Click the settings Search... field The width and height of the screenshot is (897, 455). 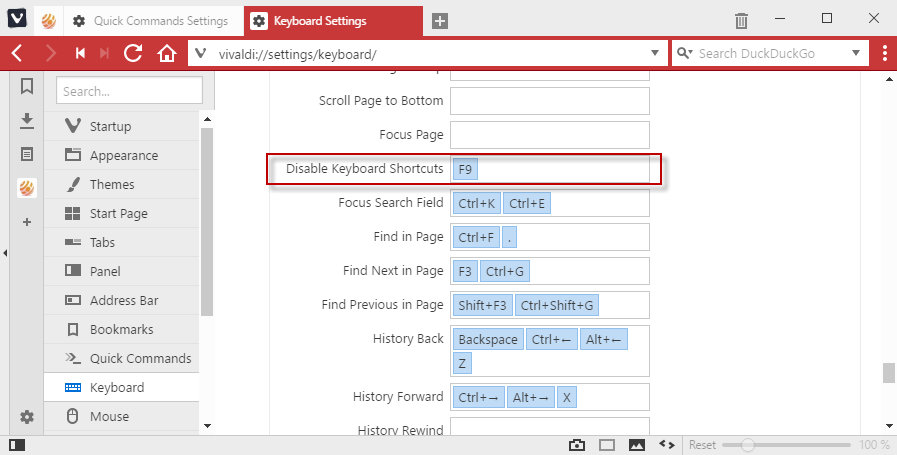129,91
